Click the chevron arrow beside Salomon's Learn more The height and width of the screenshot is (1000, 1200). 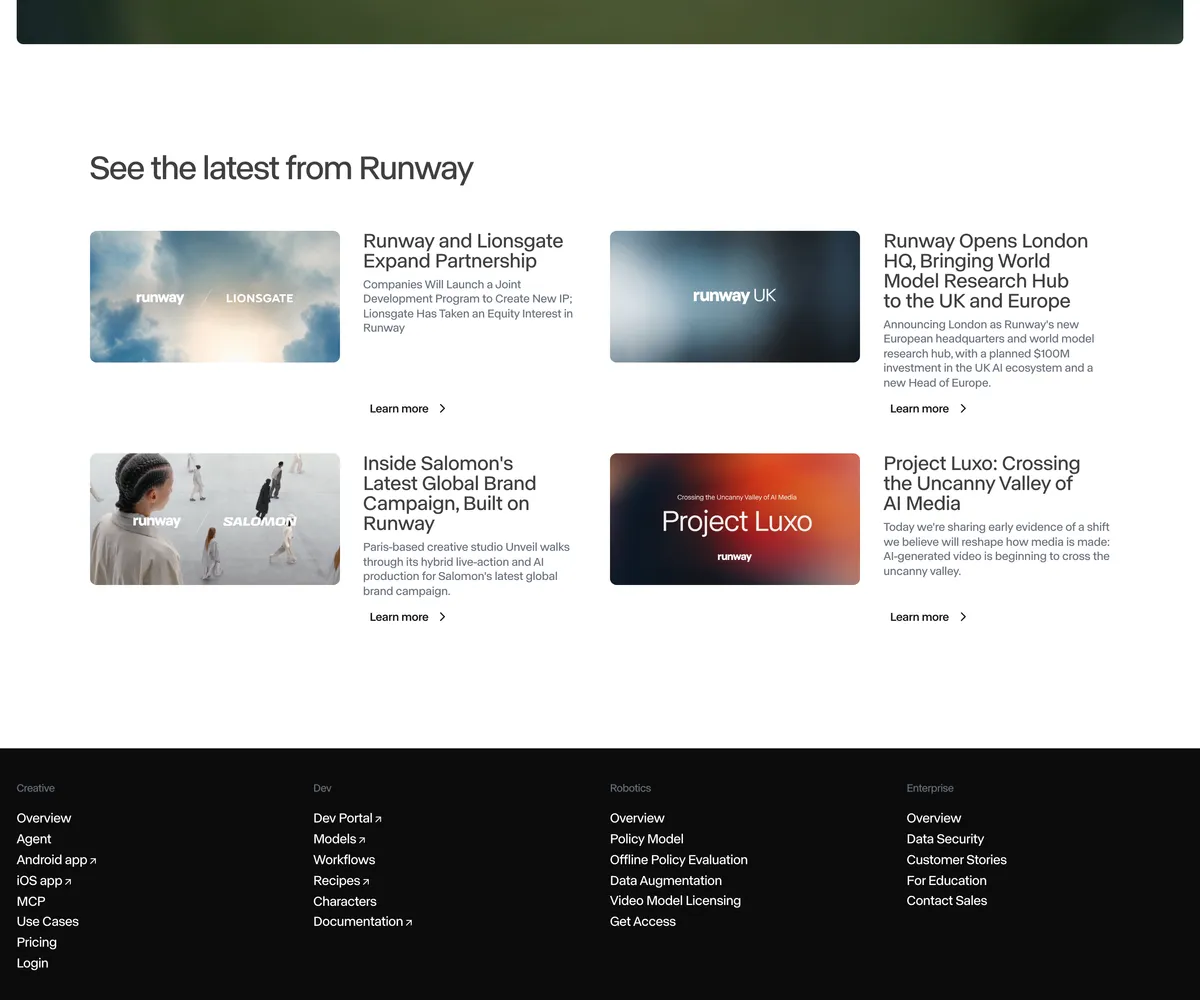point(442,617)
